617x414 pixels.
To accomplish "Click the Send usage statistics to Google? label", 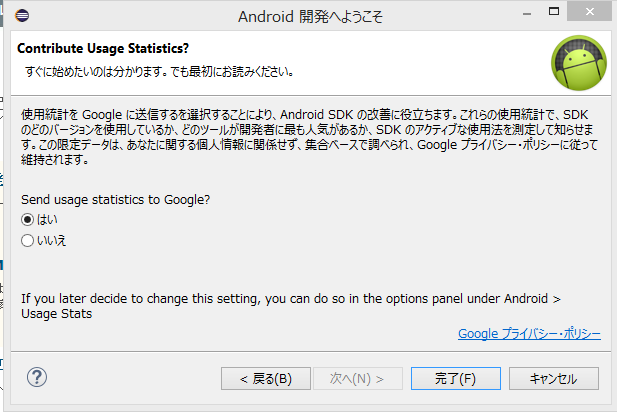I will [116, 200].
